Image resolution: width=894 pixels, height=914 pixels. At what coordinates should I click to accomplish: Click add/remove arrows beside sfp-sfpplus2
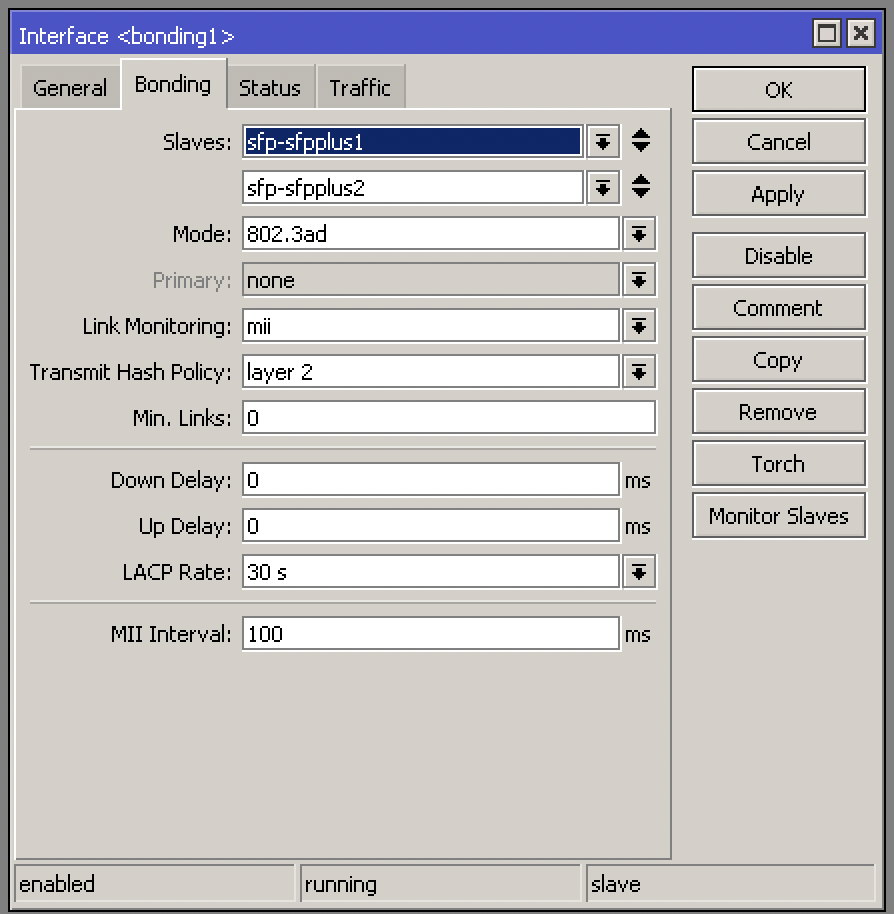pyautogui.click(x=641, y=187)
